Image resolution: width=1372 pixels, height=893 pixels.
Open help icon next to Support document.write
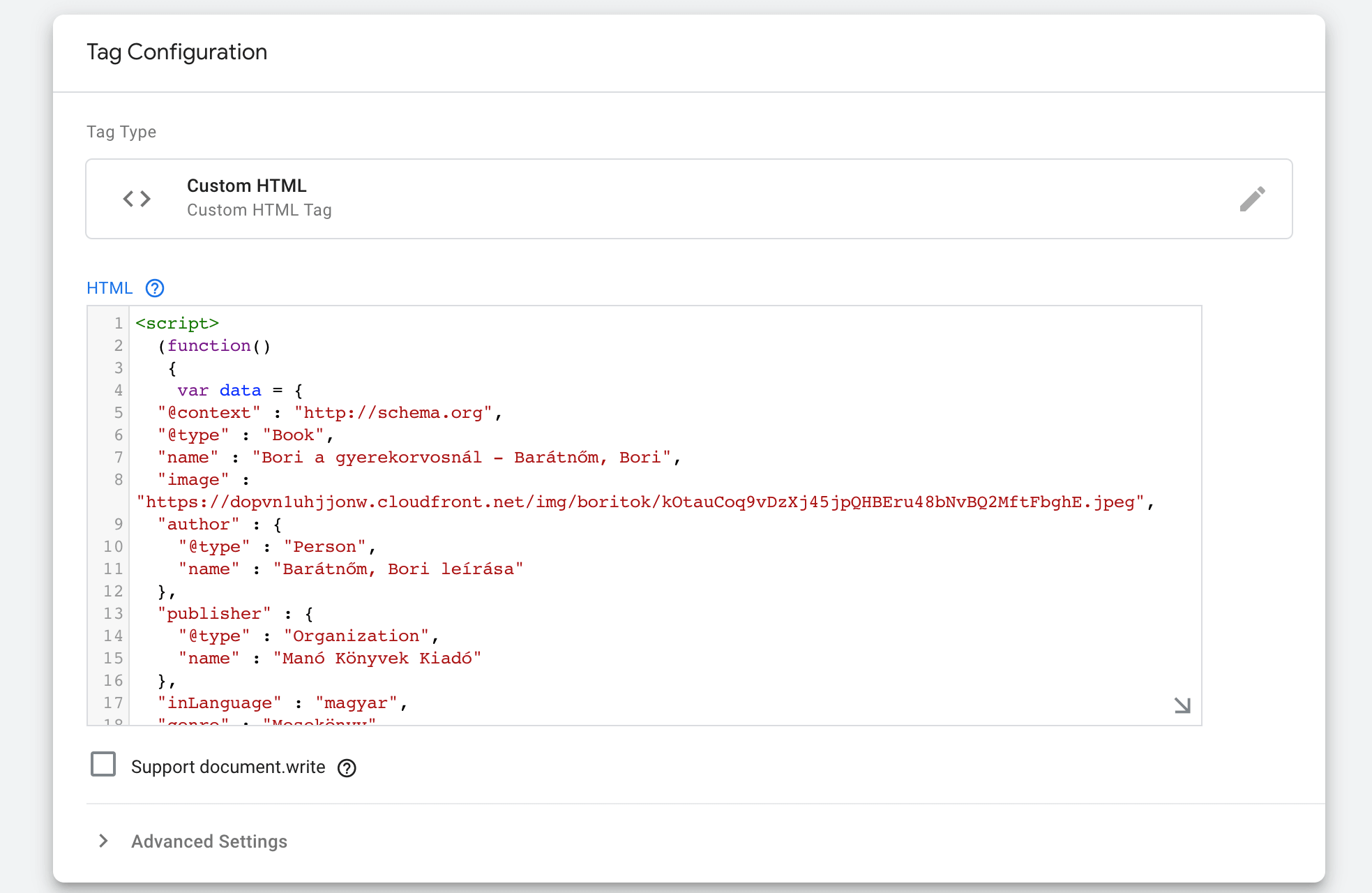pyautogui.click(x=347, y=768)
